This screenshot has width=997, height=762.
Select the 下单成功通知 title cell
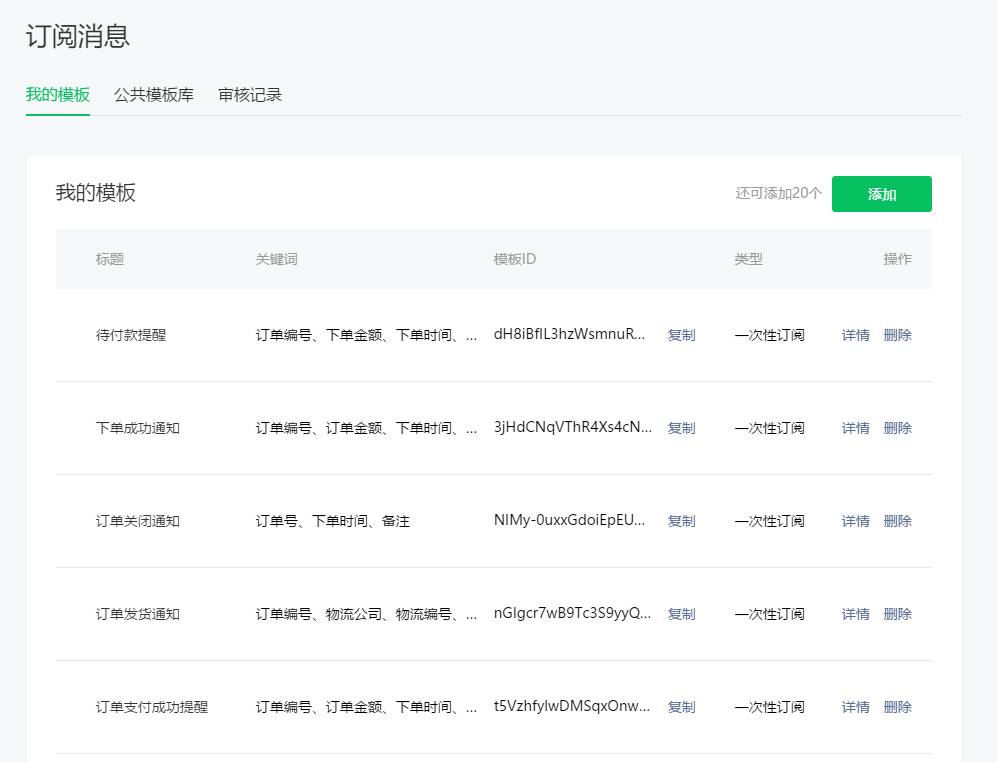pos(138,428)
